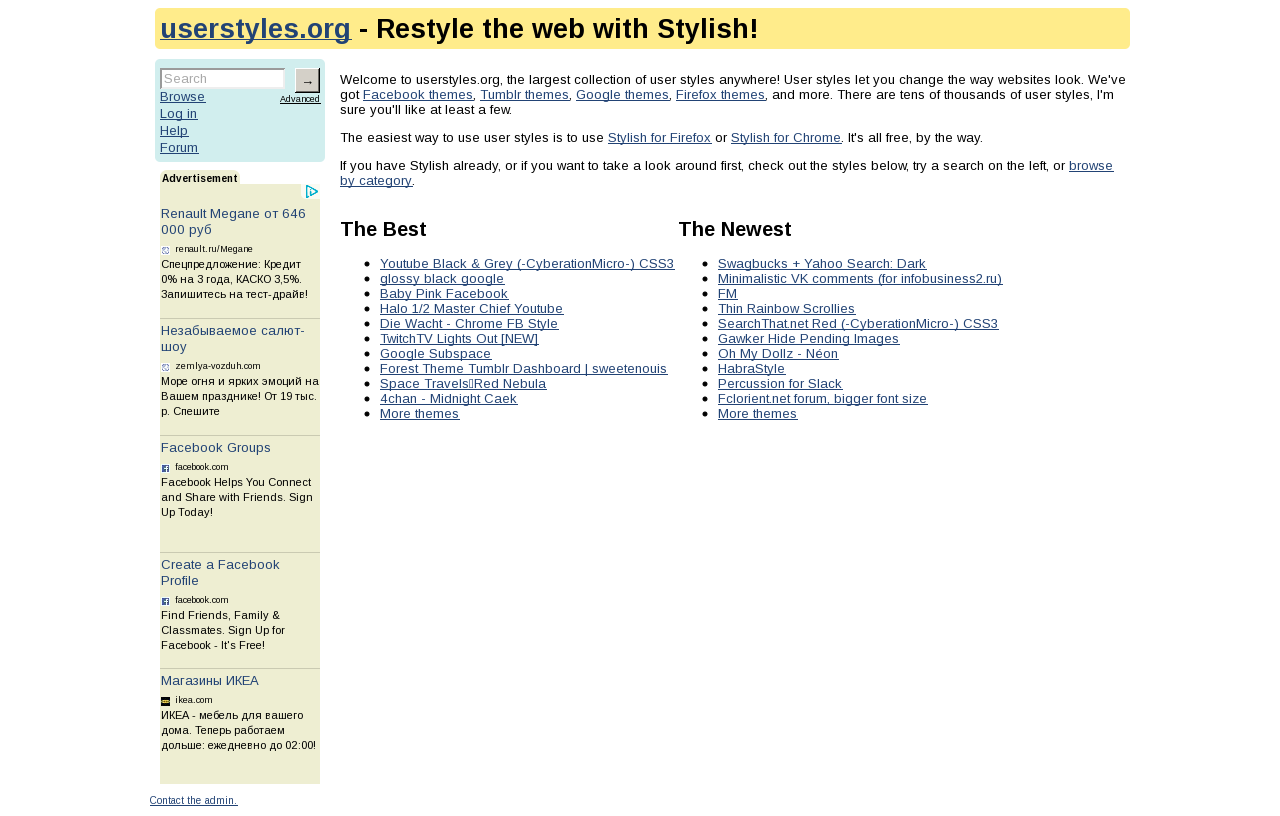Click the zemlya-vozduh.com ad favicon
The height and width of the screenshot is (816, 1280).
click(166, 367)
